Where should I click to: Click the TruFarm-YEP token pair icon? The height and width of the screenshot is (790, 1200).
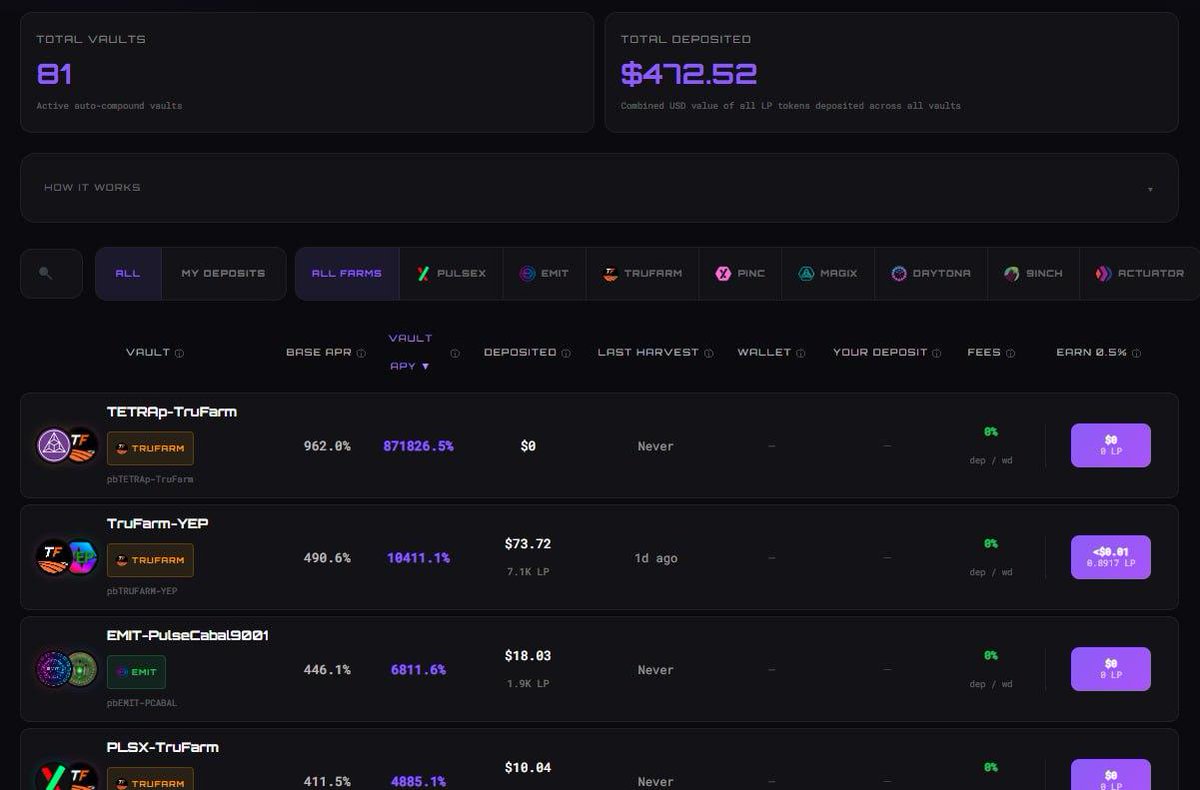pyautogui.click(x=67, y=557)
